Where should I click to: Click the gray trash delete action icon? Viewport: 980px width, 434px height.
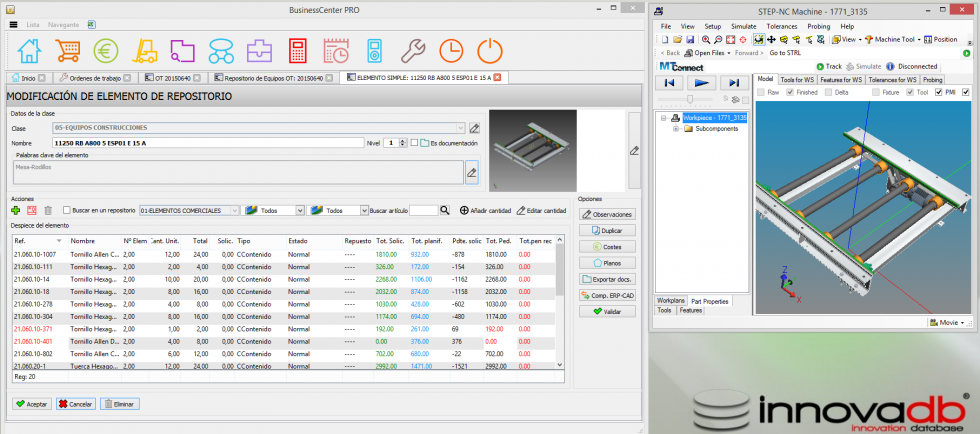pyautogui.click(x=48, y=211)
